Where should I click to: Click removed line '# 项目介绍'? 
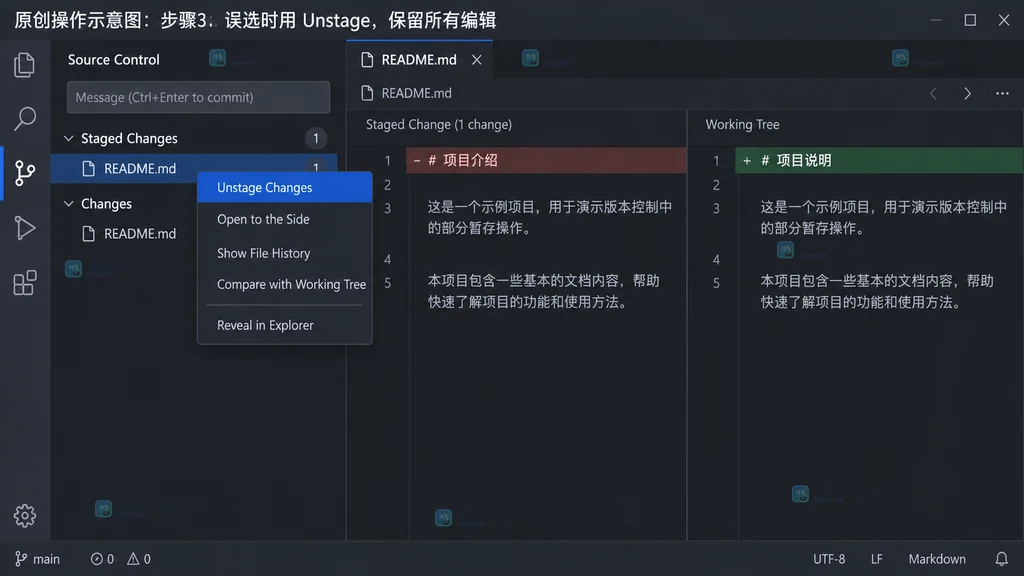click(x=546, y=161)
